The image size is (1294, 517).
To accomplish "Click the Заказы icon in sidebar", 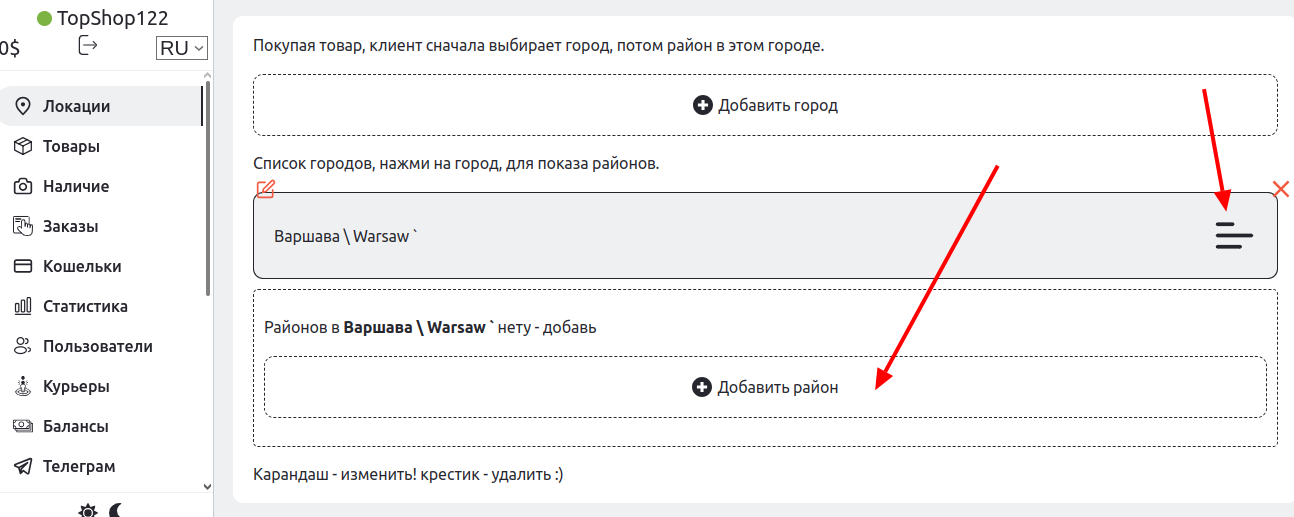I will click(23, 227).
